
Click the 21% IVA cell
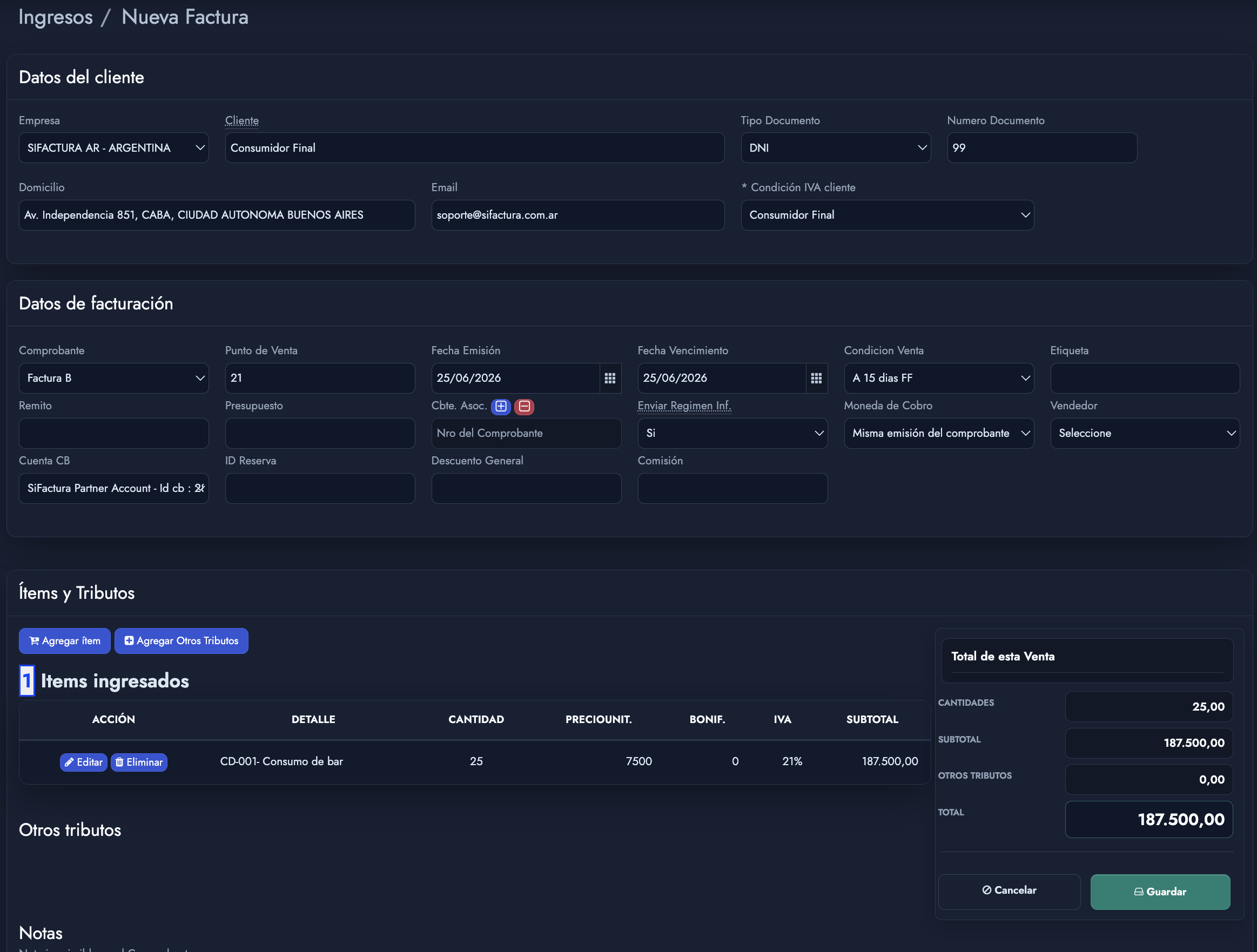tap(792, 761)
